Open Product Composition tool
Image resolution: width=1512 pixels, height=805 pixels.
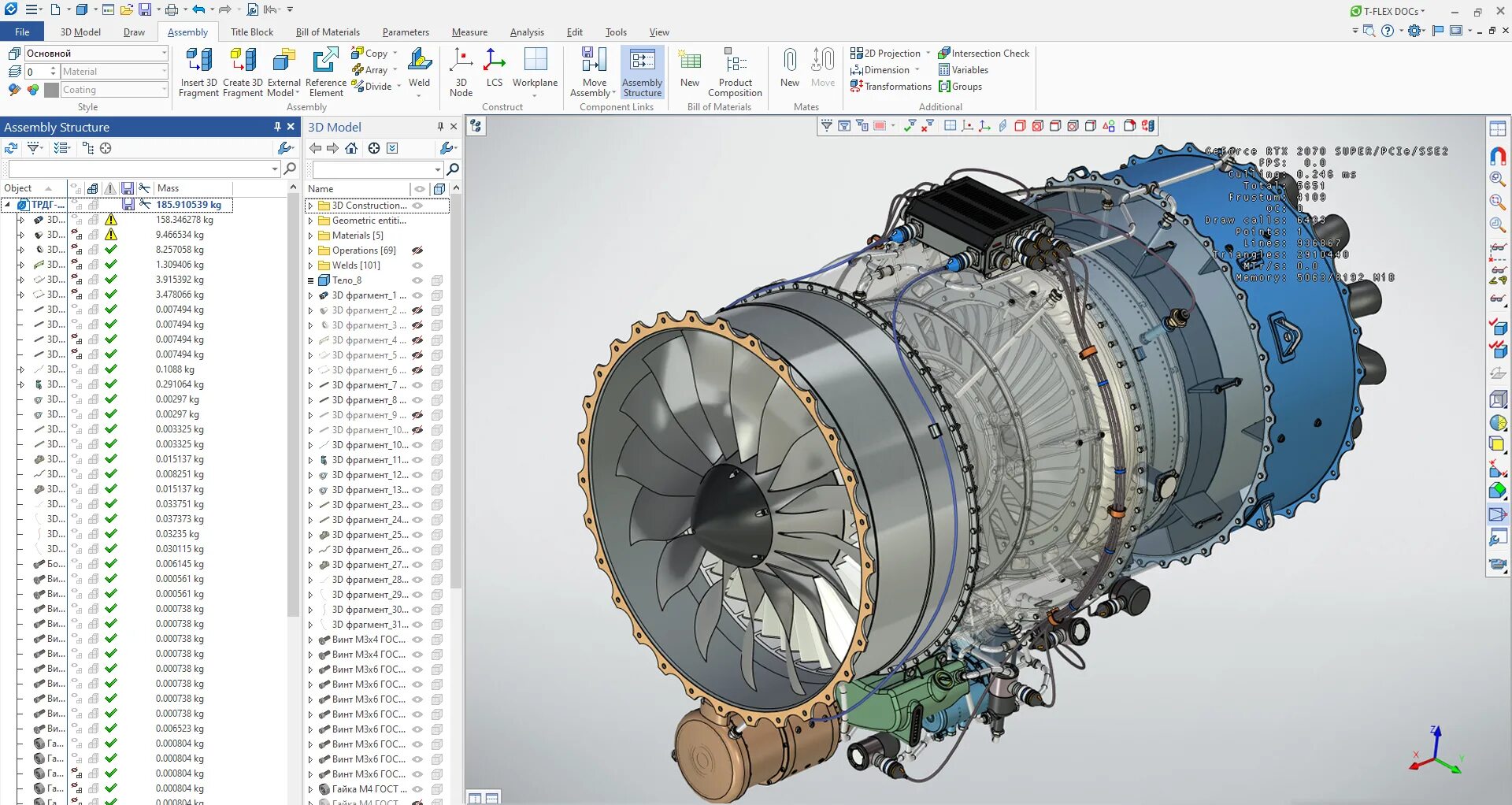click(x=735, y=72)
